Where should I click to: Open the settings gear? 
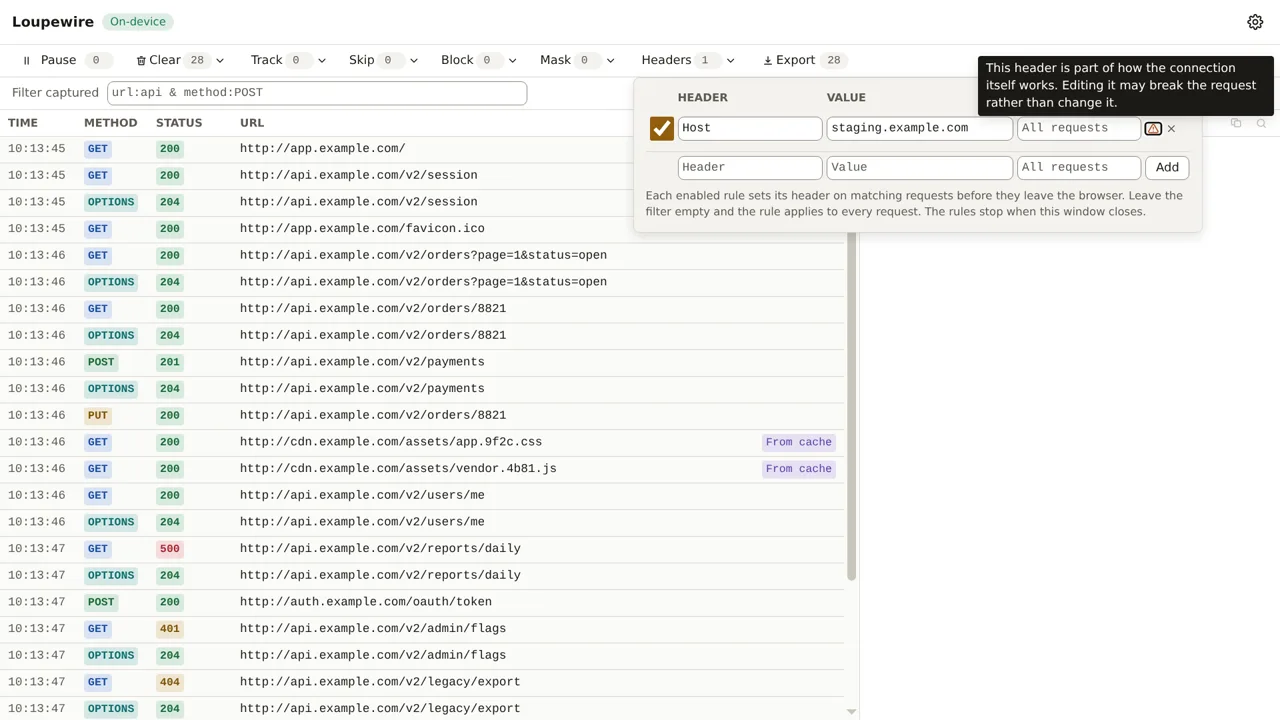coord(1255,22)
